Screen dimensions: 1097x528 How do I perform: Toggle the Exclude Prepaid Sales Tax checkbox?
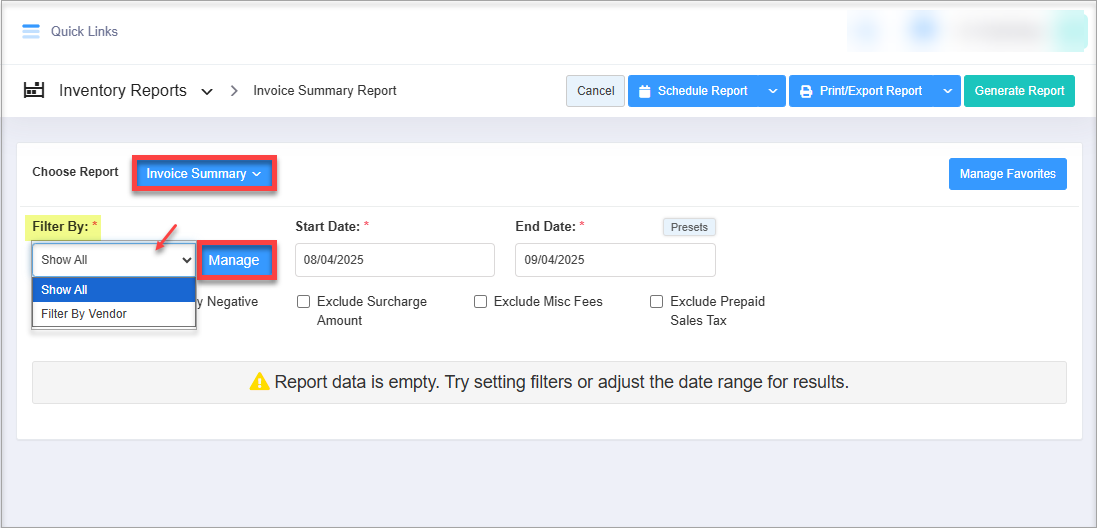click(x=657, y=301)
